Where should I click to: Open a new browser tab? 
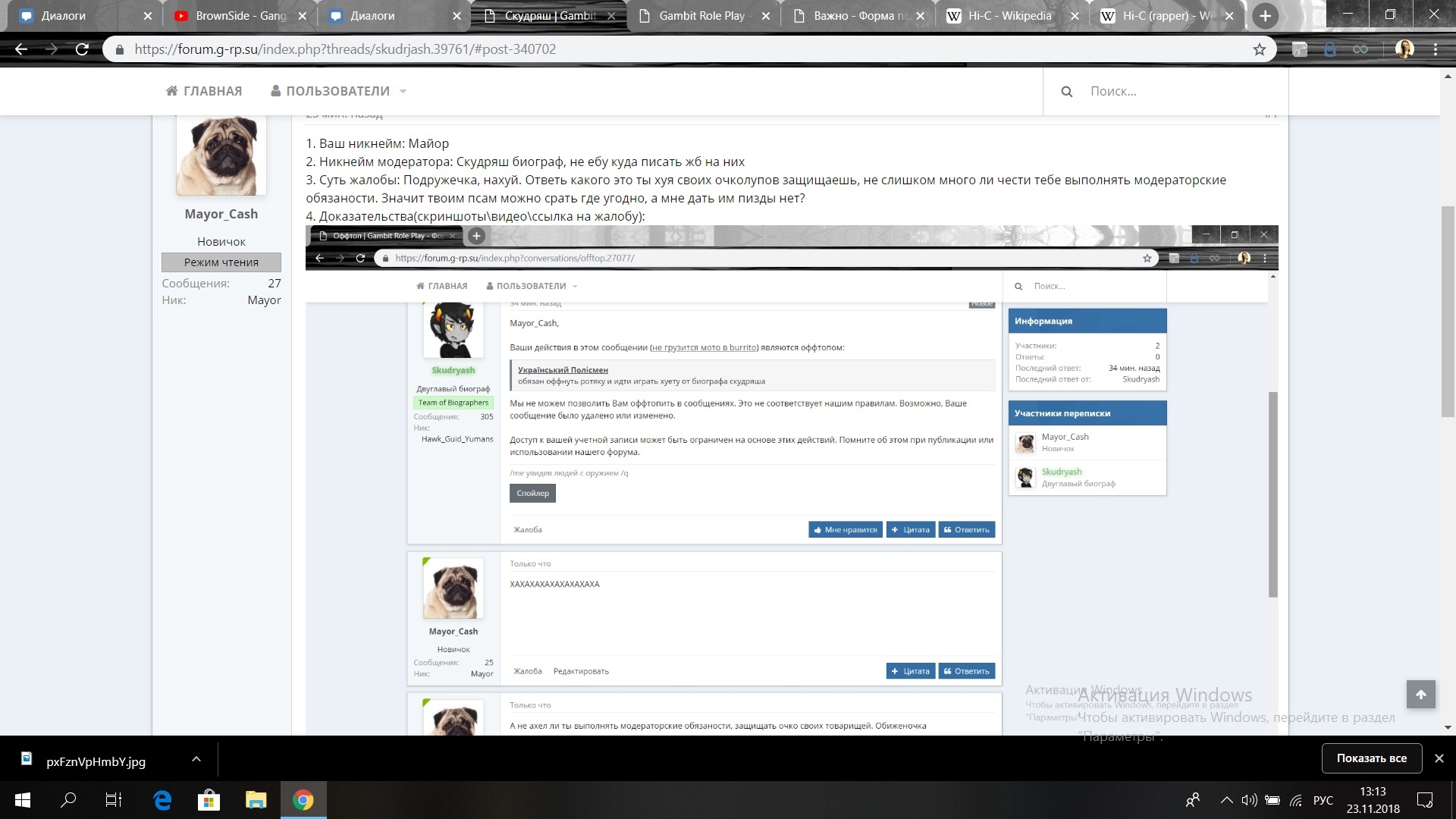tap(1265, 16)
